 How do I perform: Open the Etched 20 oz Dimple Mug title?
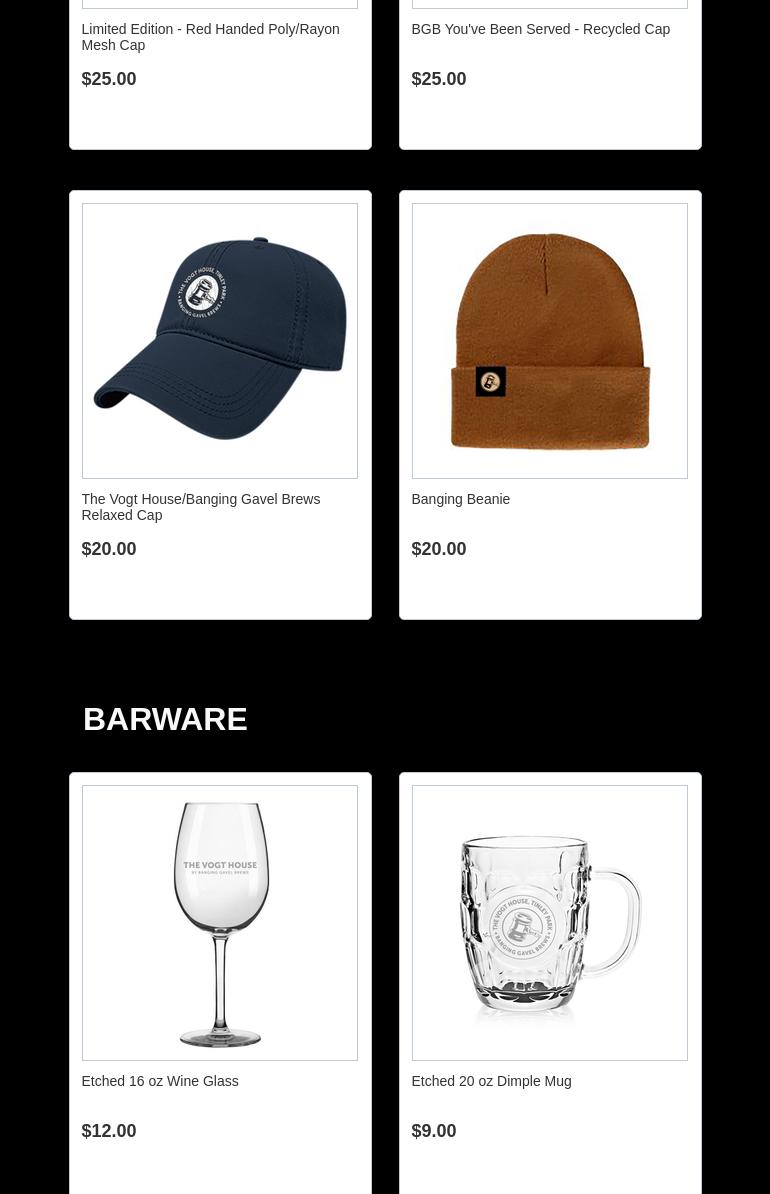click(490, 1081)
